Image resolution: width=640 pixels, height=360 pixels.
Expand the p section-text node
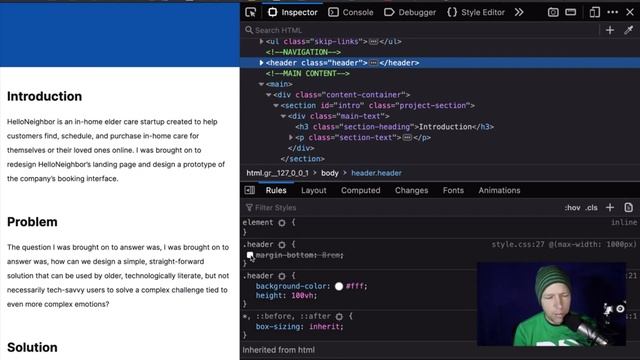coord(291,138)
